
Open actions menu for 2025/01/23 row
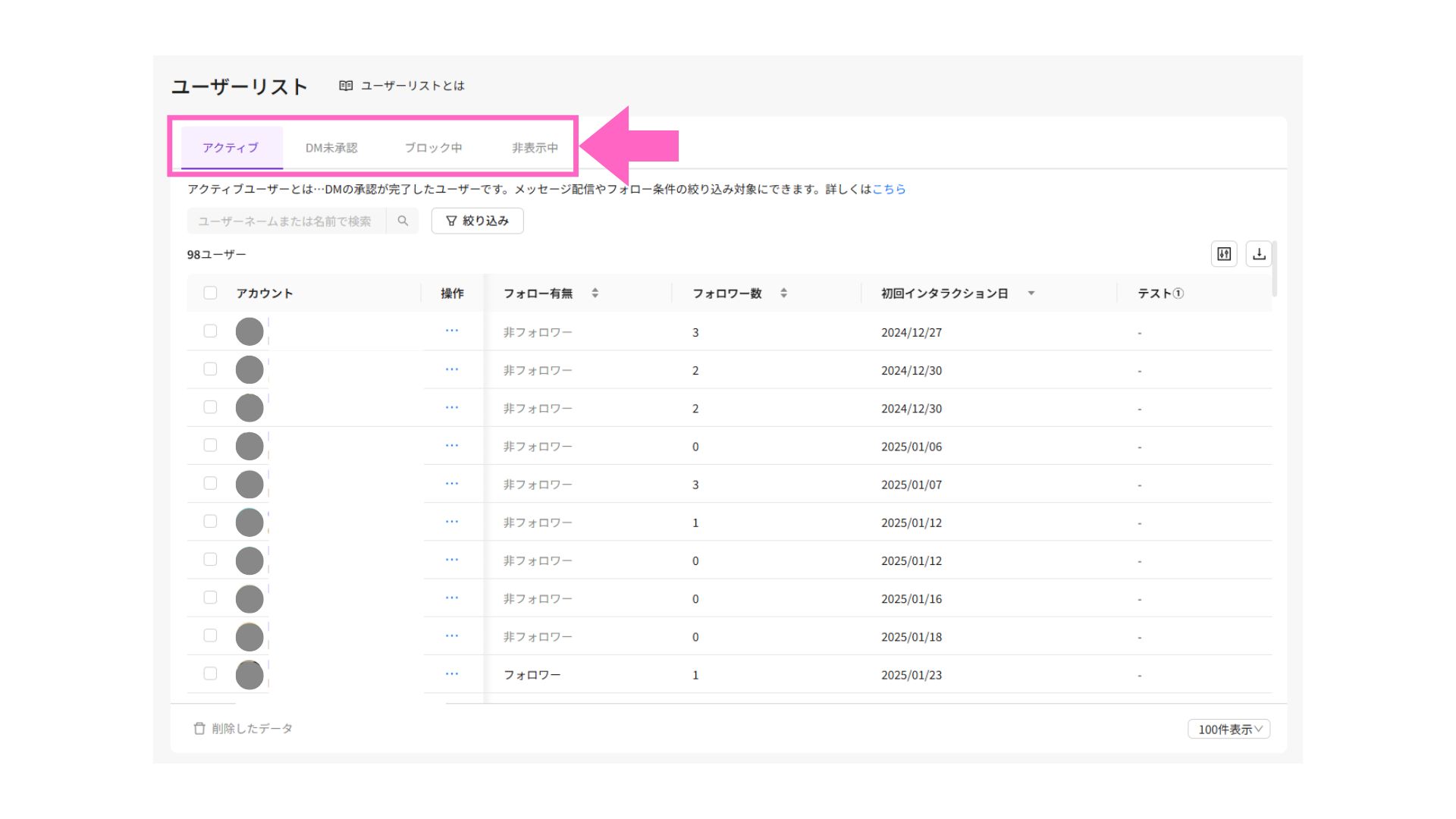[x=452, y=673]
